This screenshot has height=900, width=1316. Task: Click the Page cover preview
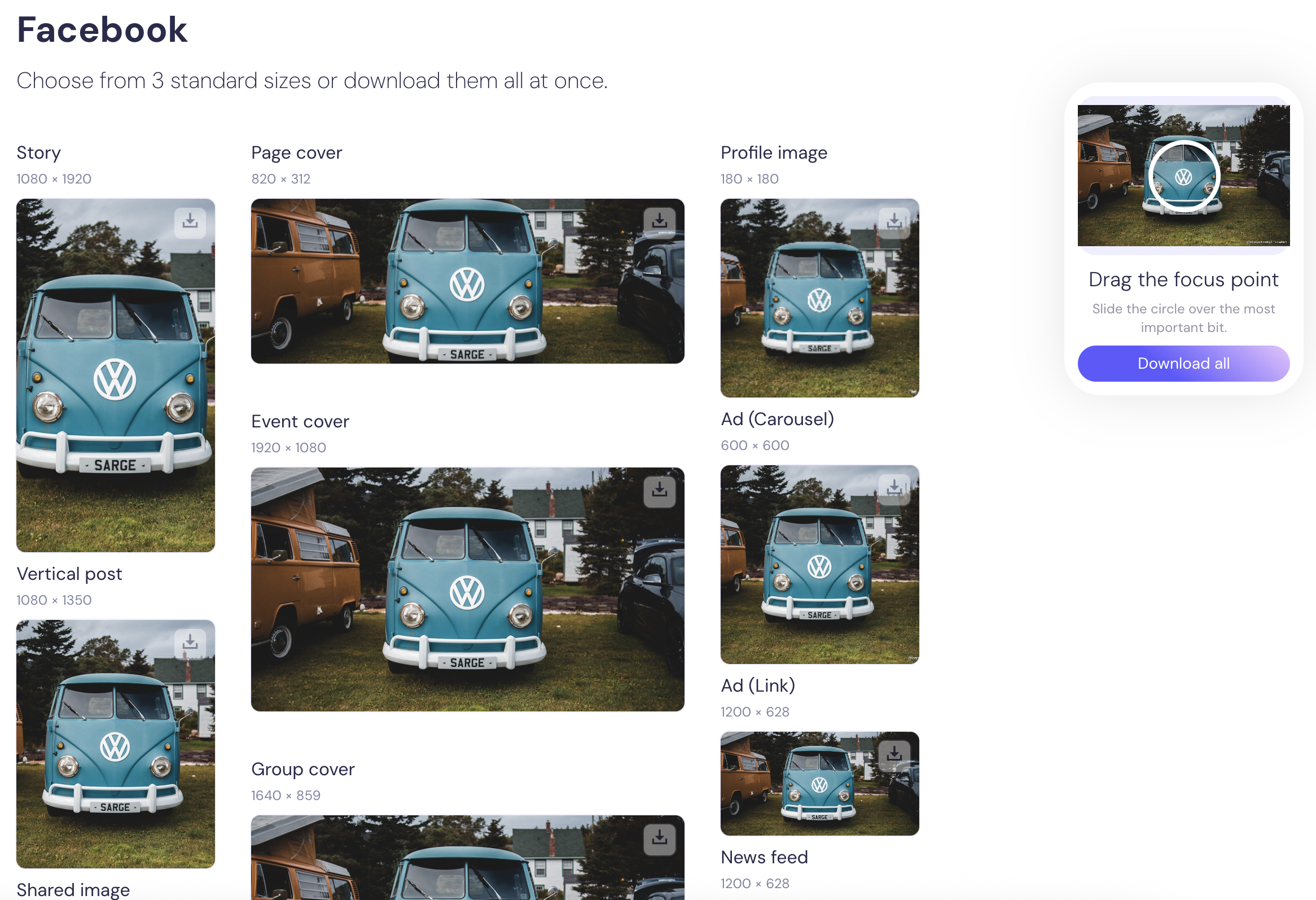(468, 281)
